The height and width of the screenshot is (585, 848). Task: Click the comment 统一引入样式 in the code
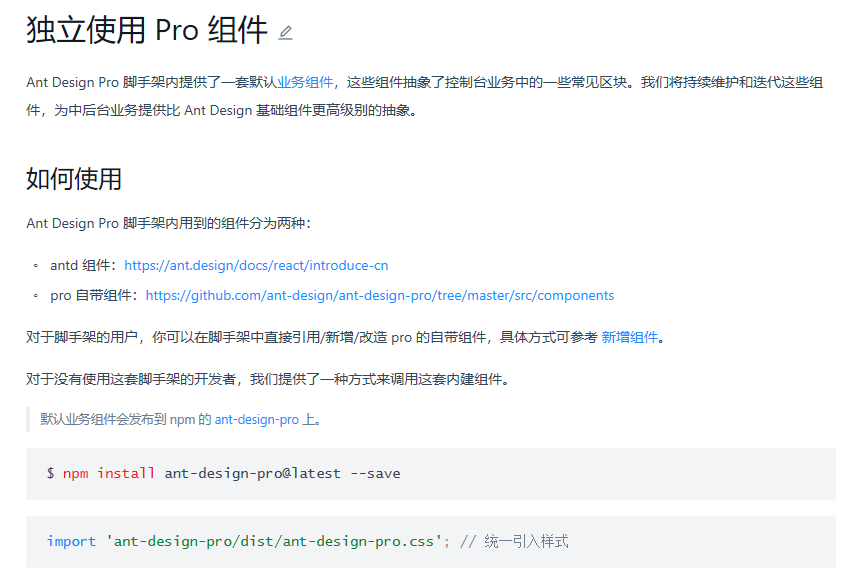(526, 541)
